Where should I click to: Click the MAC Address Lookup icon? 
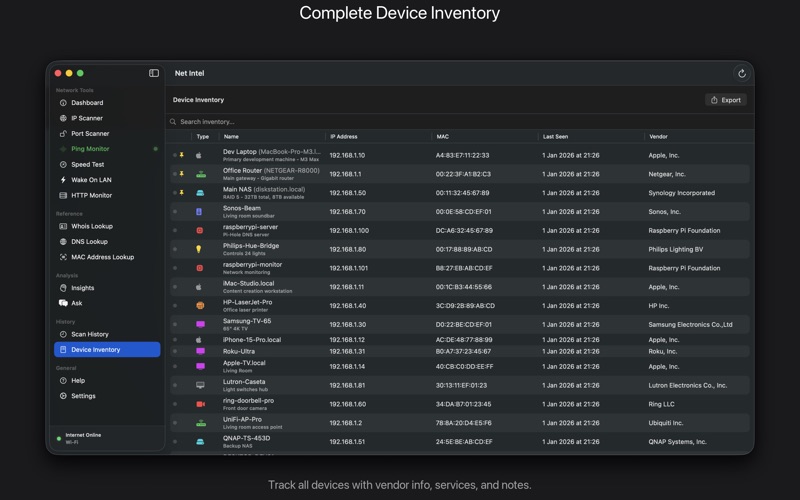point(63,257)
